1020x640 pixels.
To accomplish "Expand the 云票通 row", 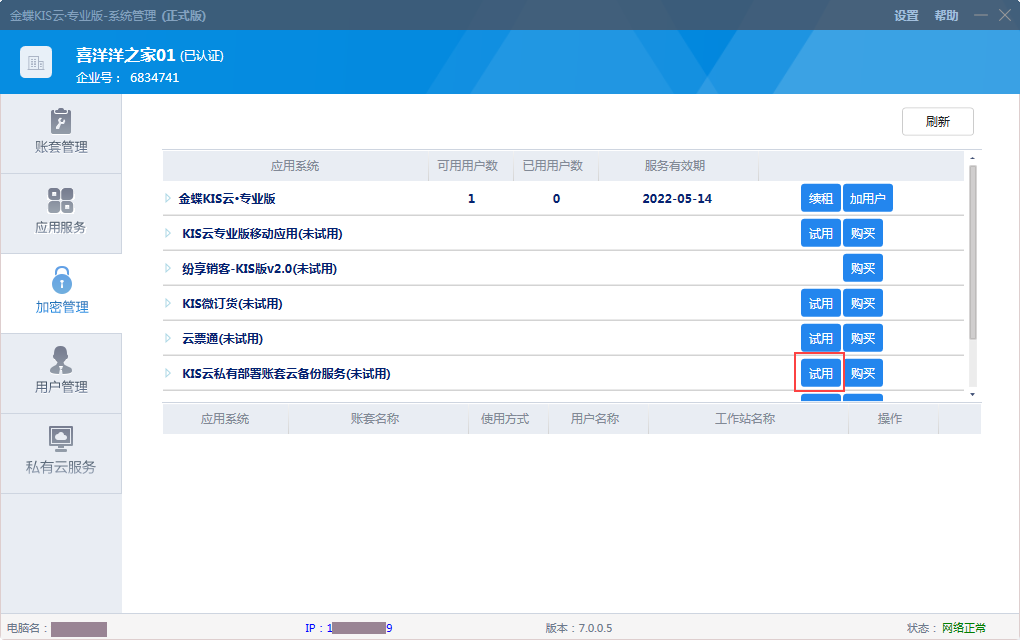I will click(x=168, y=338).
